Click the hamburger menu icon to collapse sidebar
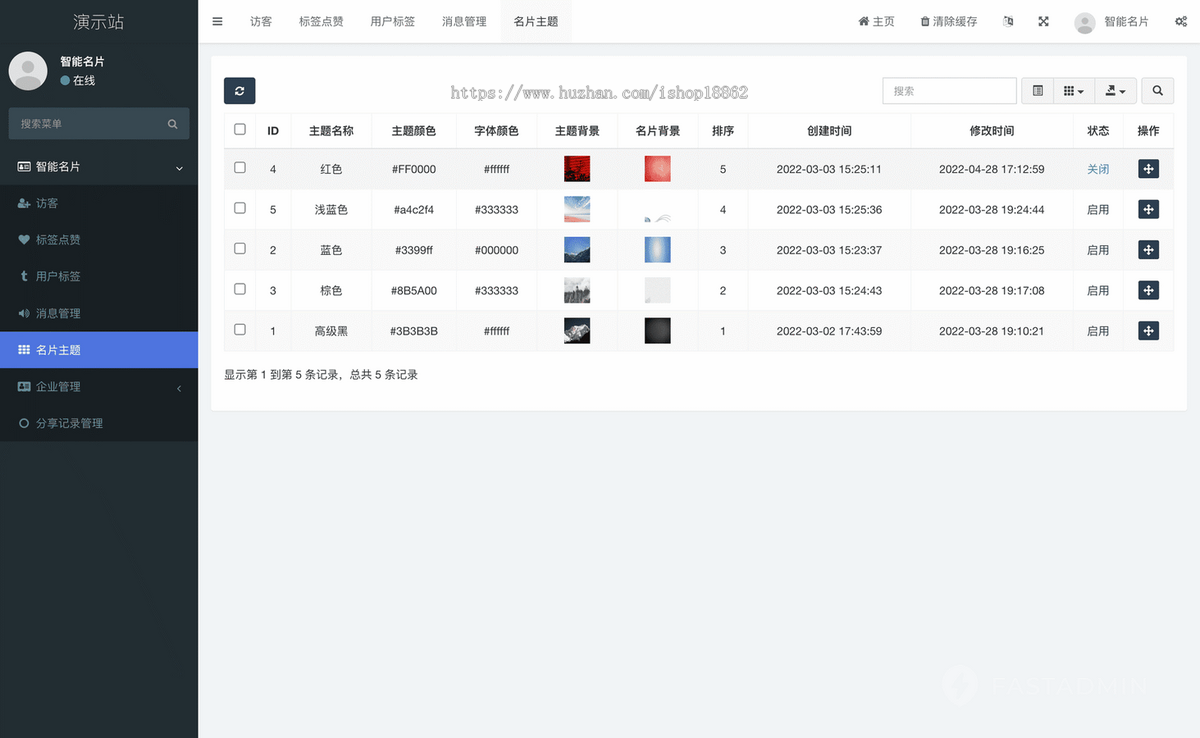This screenshot has width=1200, height=738. [x=217, y=21]
